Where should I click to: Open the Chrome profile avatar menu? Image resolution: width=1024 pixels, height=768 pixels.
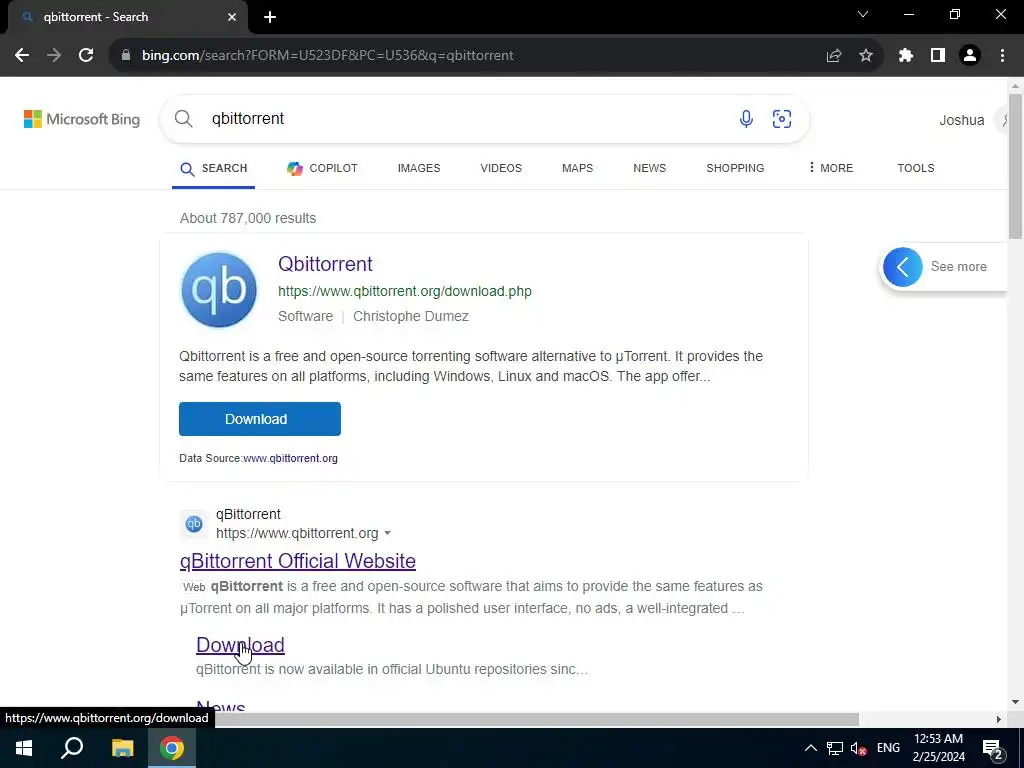[970, 56]
